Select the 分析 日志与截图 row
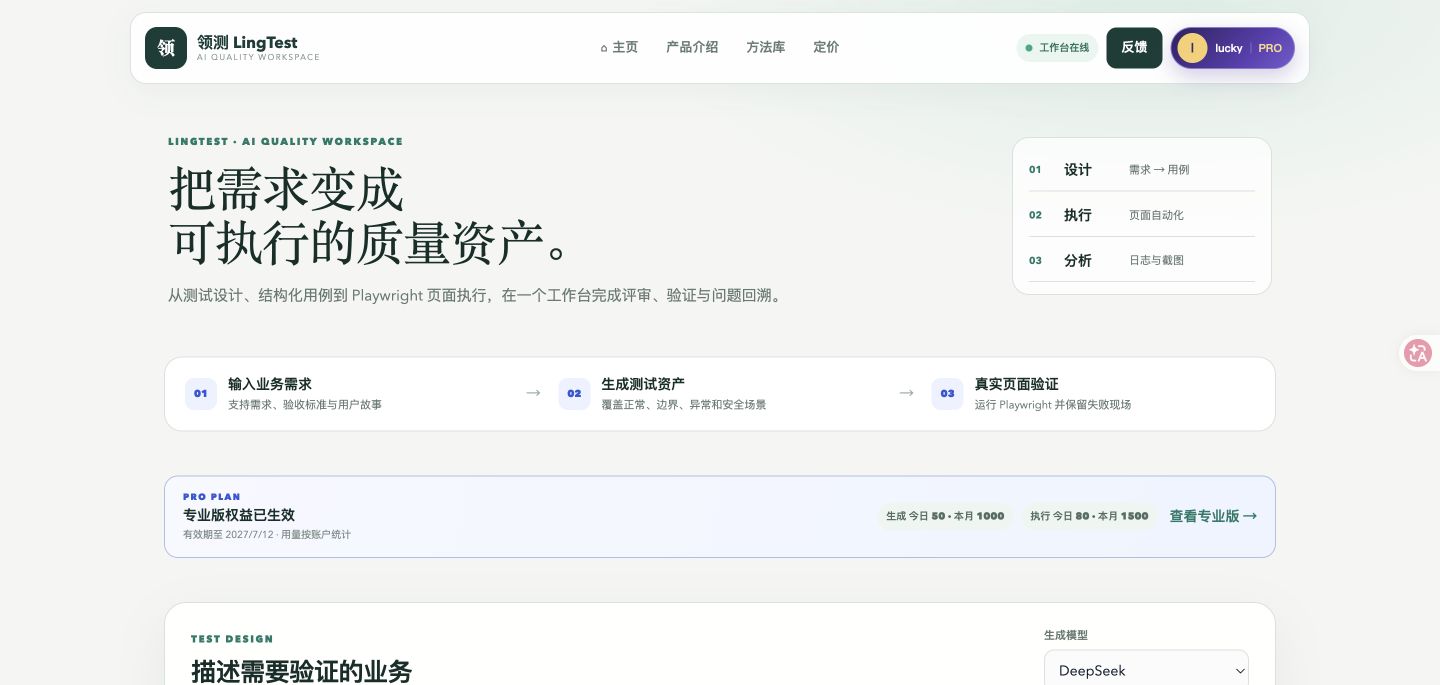Screen dimensions: 1440x685 click(x=1141, y=260)
